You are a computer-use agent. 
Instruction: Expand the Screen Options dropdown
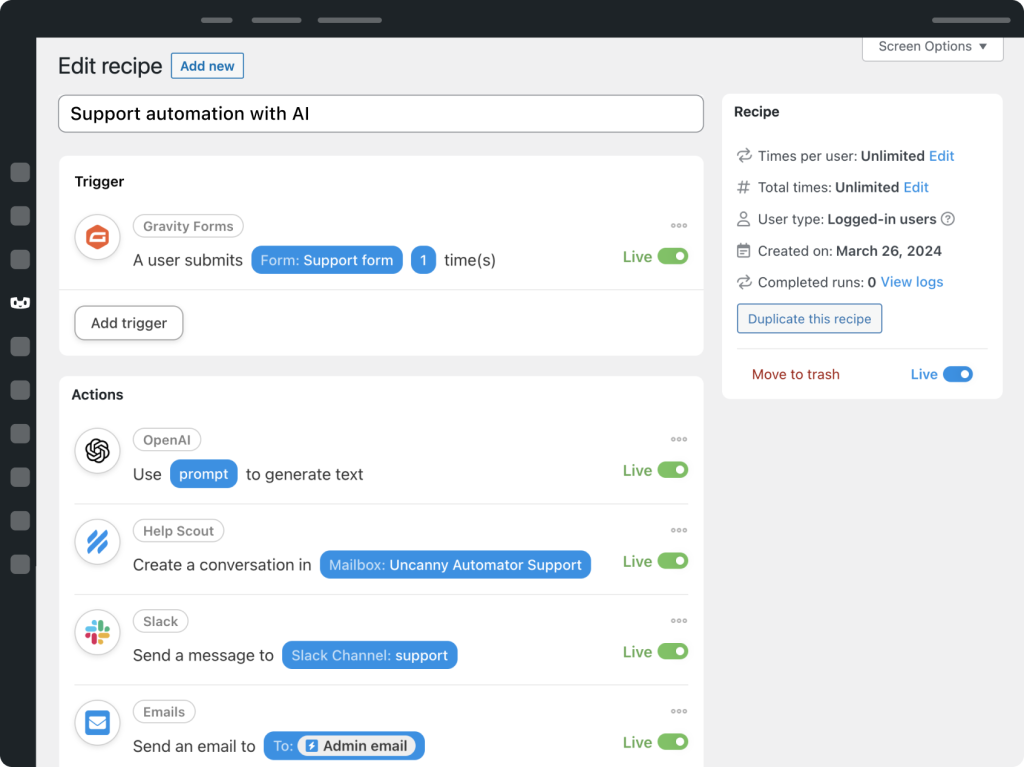[932, 47]
